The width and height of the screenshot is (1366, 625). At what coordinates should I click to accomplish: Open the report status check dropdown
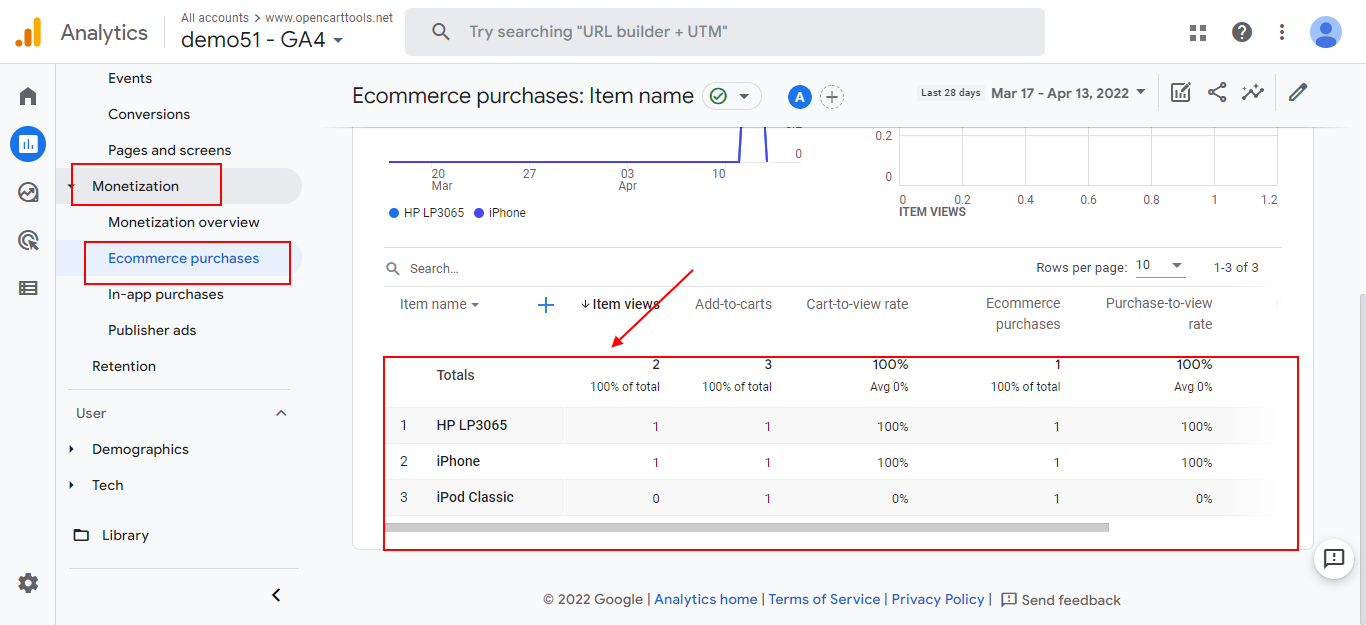(x=732, y=96)
